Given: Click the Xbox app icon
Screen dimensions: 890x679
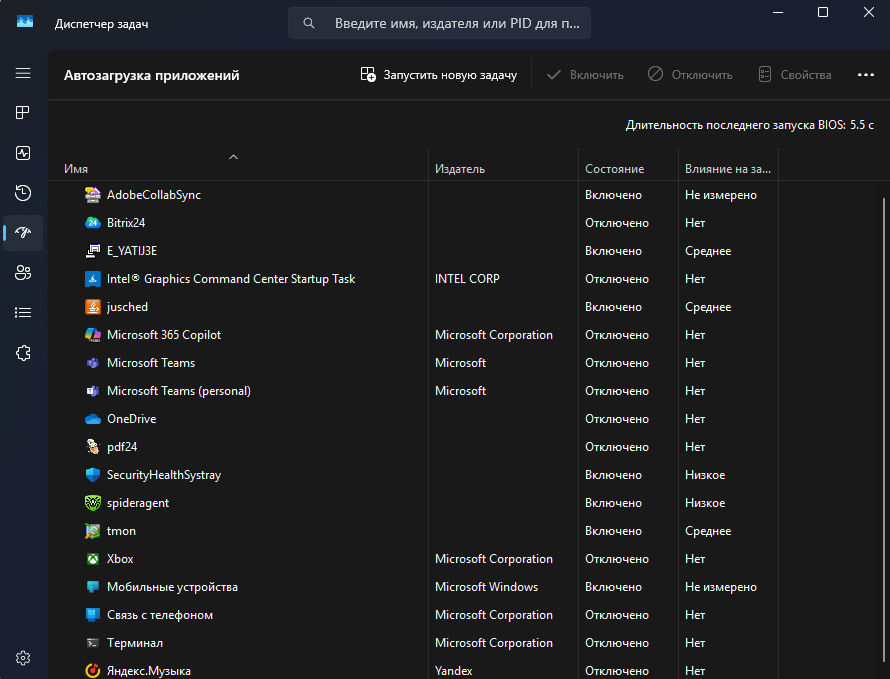Looking at the screenshot, I should coord(93,559).
